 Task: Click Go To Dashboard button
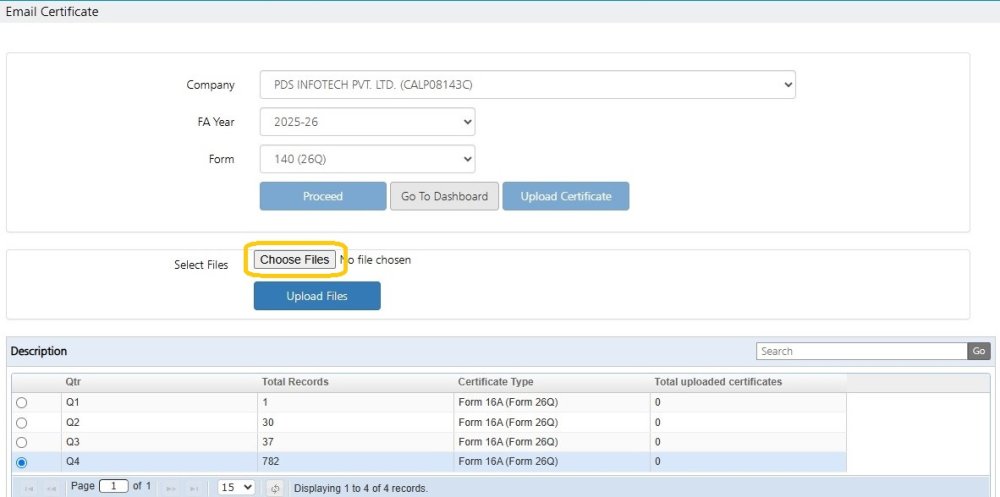(445, 196)
